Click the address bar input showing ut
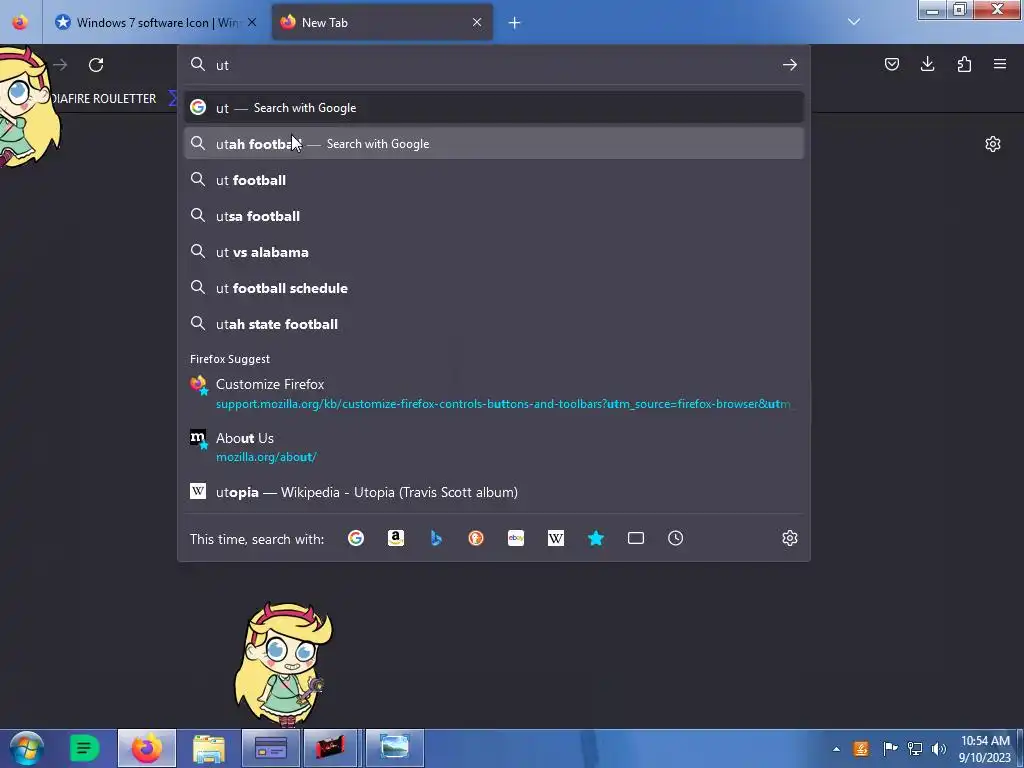This screenshot has height=768, width=1024. tap(493, 65)
